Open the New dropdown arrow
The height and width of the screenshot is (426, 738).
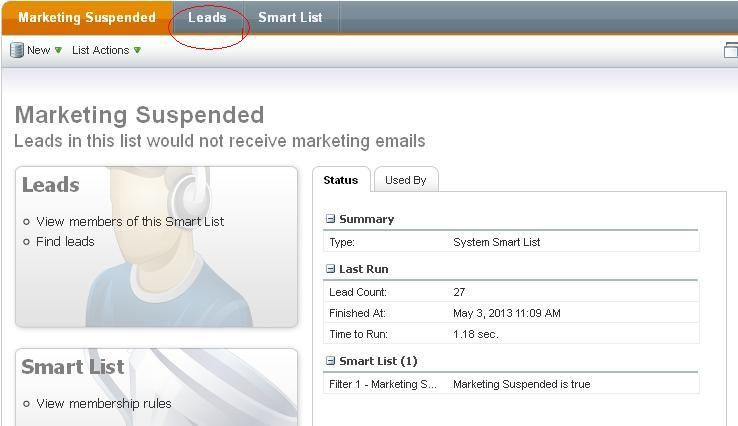[x=58, y=51]
